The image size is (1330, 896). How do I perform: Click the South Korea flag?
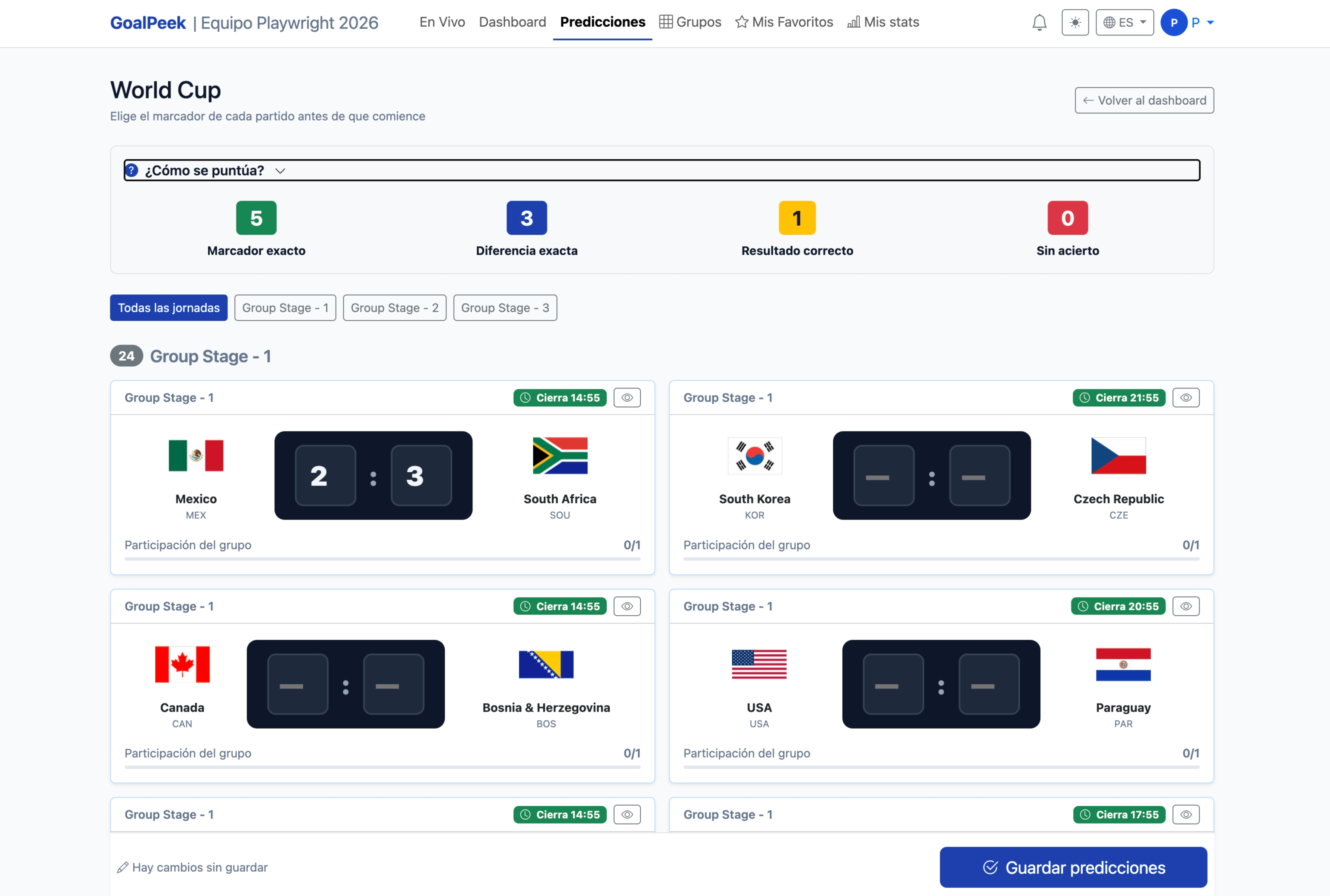click(754, 455)
